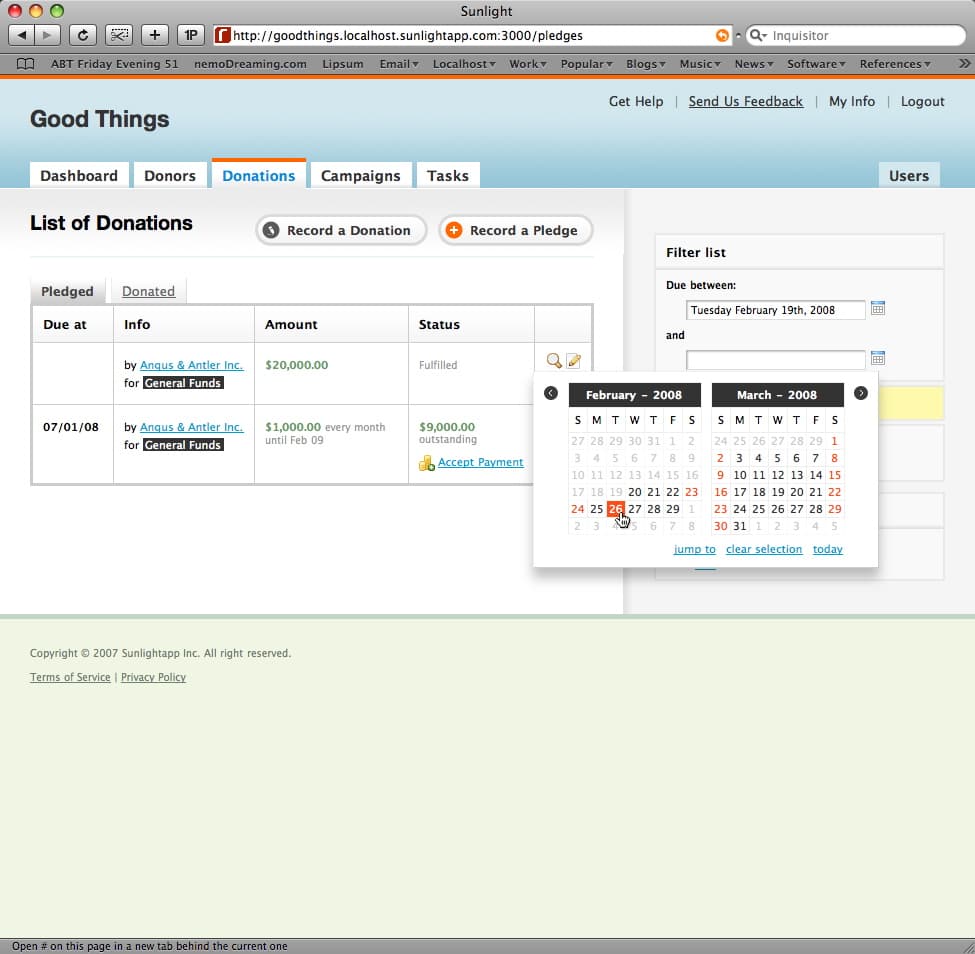This screenshot has width=975, height=954.
Task: Click the clear selection link in the calendar
Action: [764, 549]
